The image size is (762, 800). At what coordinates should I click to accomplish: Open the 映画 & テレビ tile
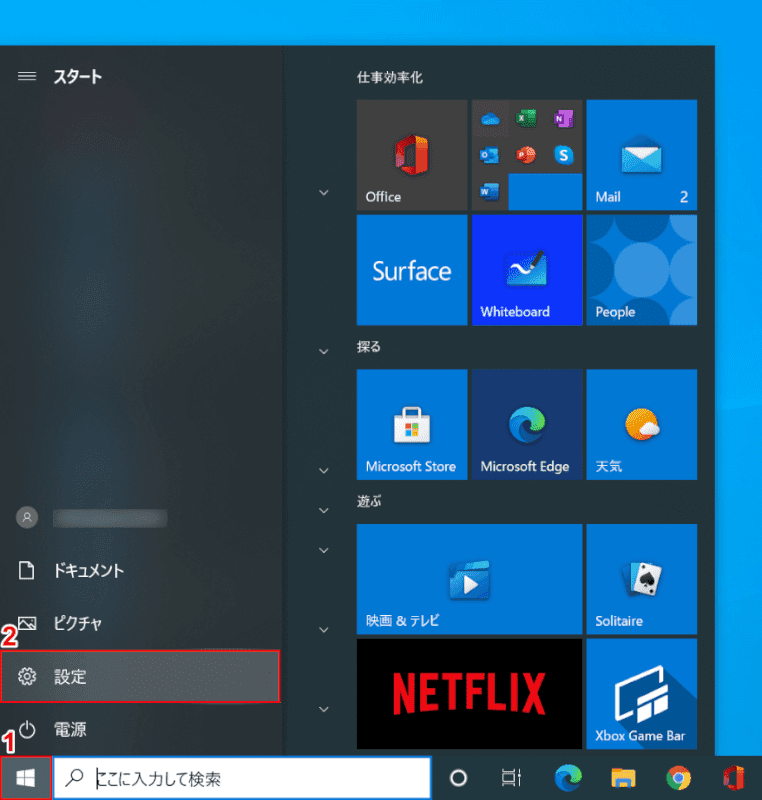tap(469, 579)
